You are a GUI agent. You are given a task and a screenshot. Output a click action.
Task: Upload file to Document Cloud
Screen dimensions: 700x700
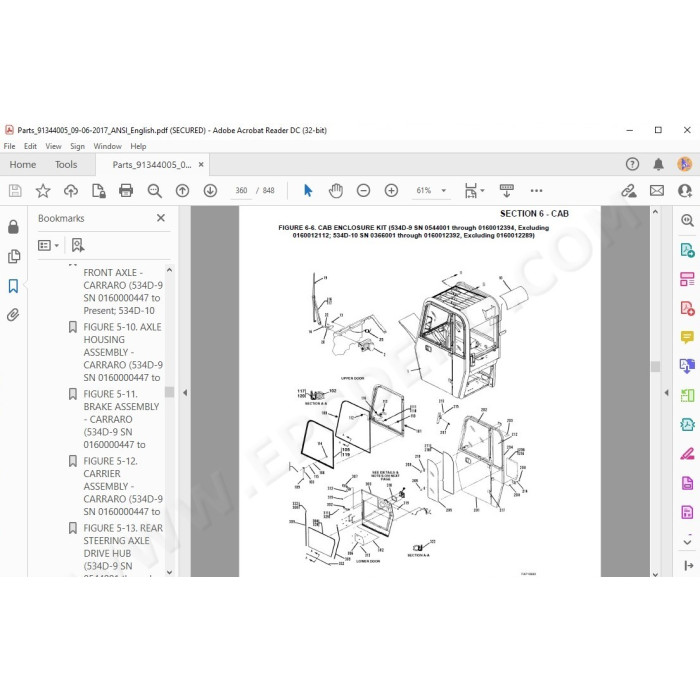click(x=71, y=191)
